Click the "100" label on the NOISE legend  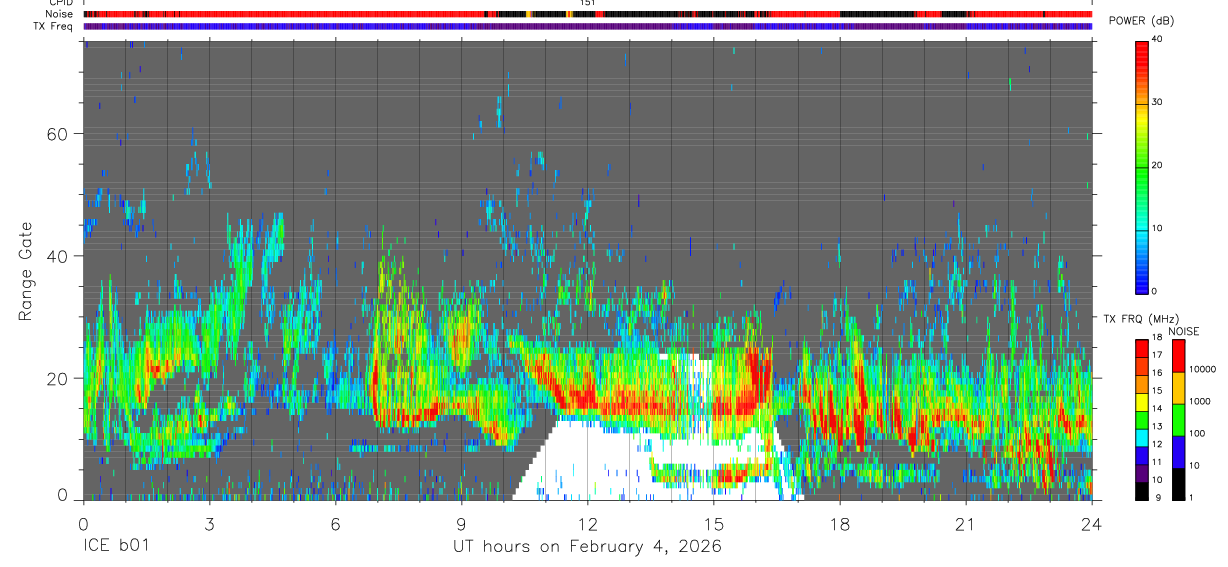(1197, 433)
